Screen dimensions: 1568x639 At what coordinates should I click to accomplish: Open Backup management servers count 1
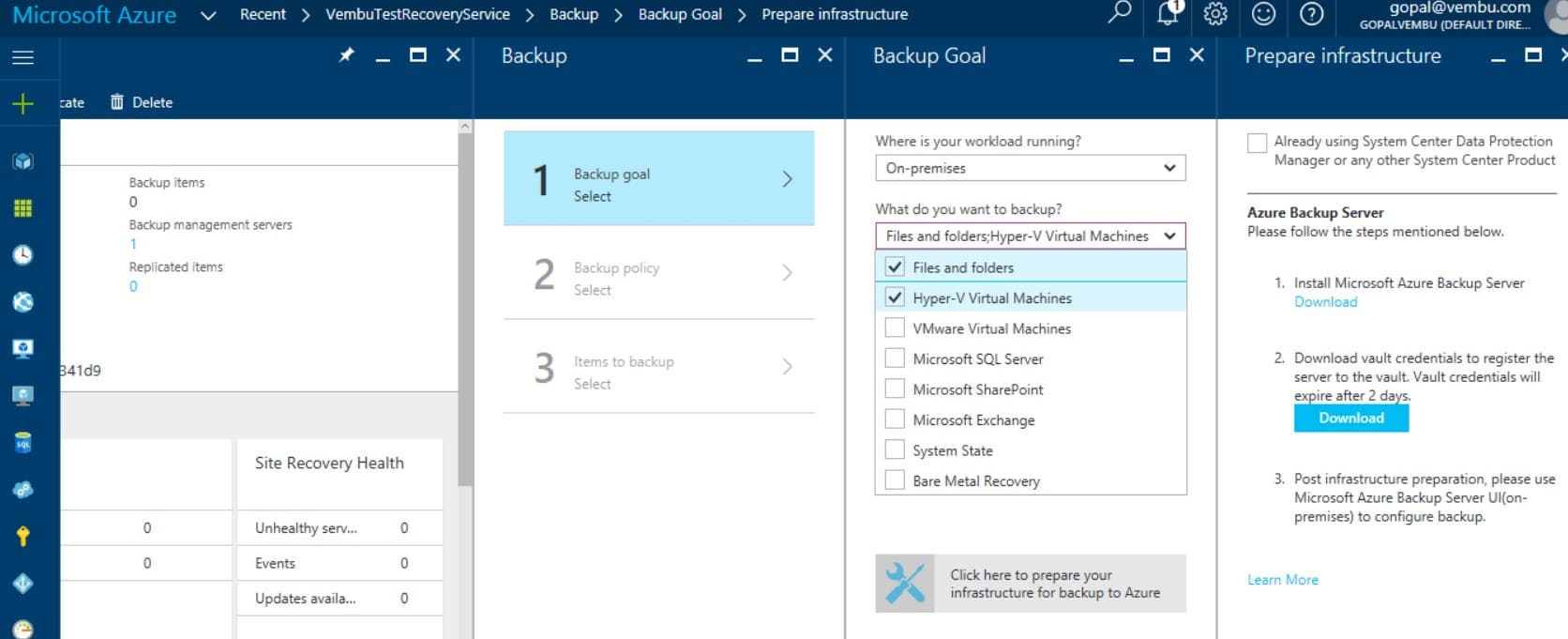[x=133, y=244]
